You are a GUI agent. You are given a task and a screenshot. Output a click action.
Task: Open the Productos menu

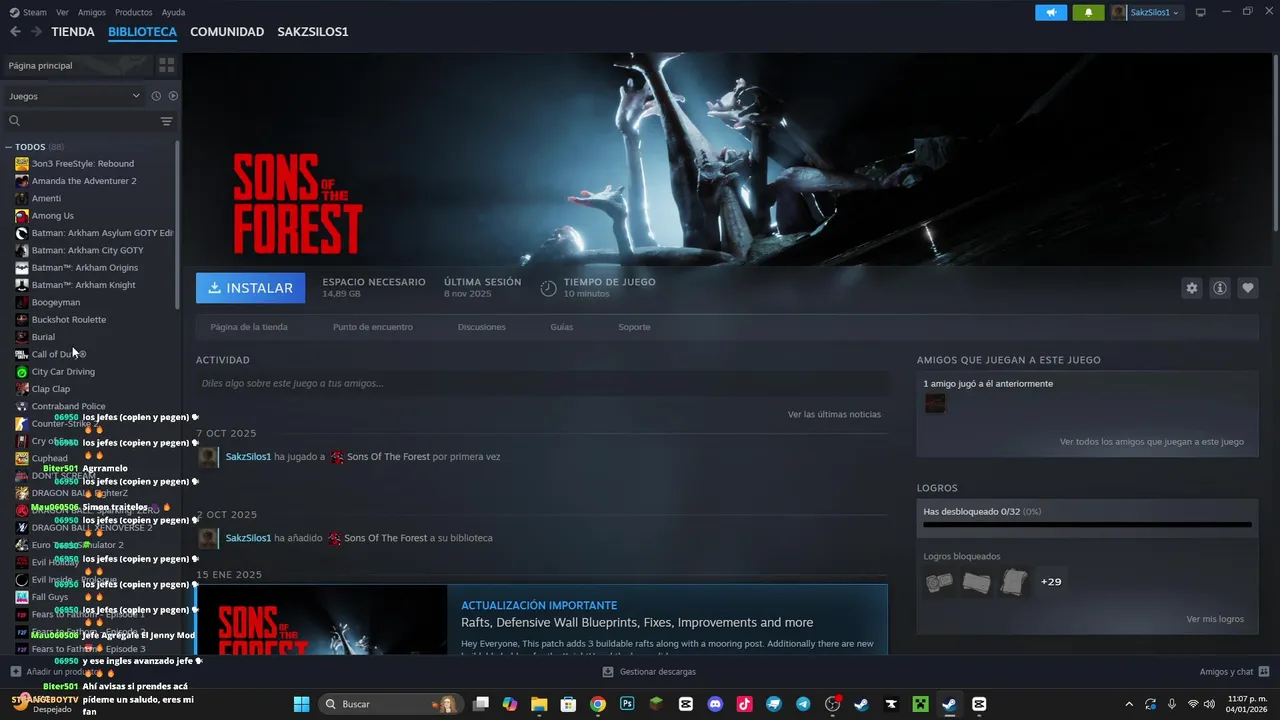click(x=134, y=12)
